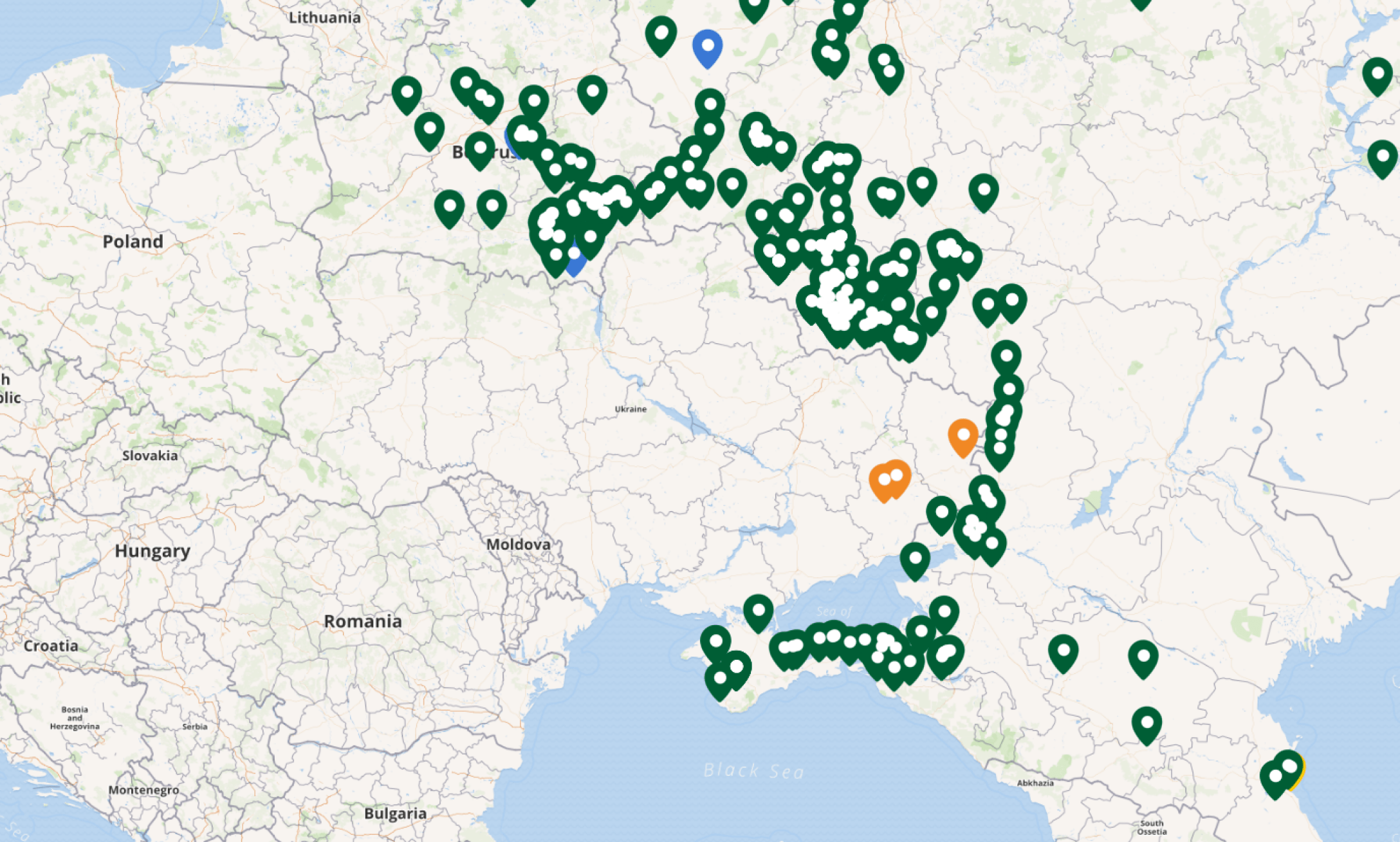Image resolution: width=1400 pixels, height=842 pixels.
Task: Click the Black Sea label
Action: pos(753,771)
